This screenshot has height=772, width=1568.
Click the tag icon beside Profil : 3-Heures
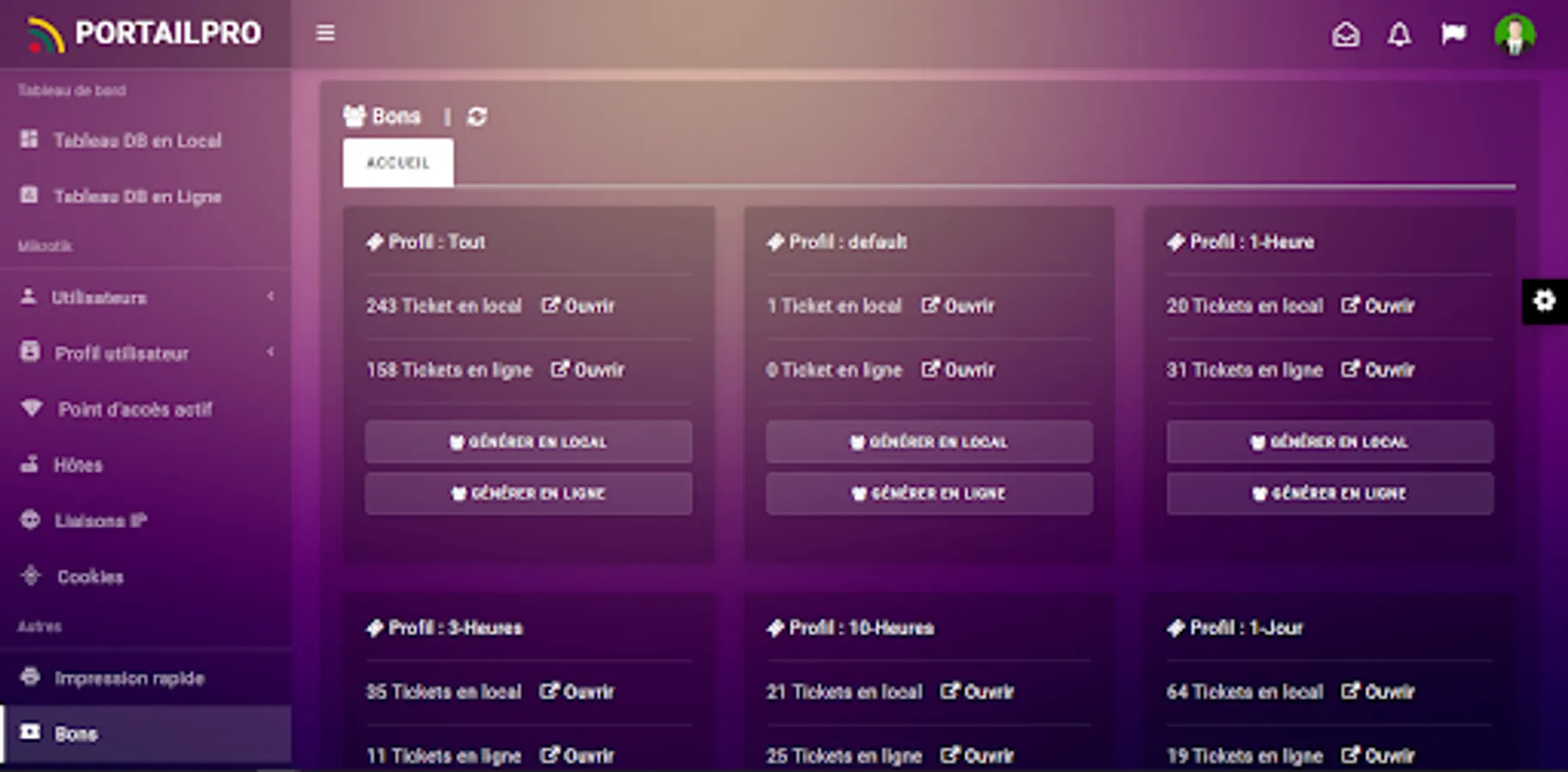pos(375,628)
